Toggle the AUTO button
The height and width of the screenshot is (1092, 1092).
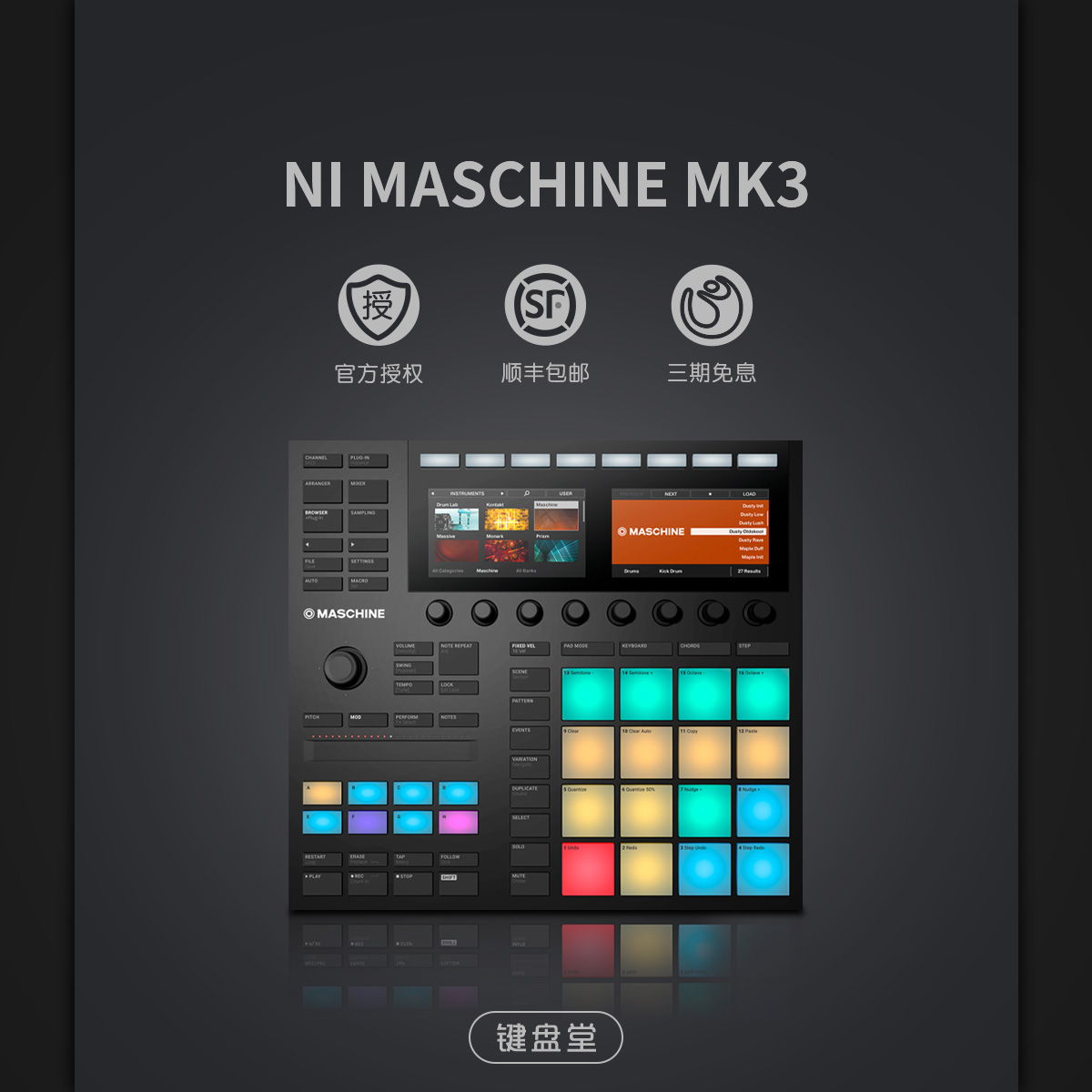point(322,583)
